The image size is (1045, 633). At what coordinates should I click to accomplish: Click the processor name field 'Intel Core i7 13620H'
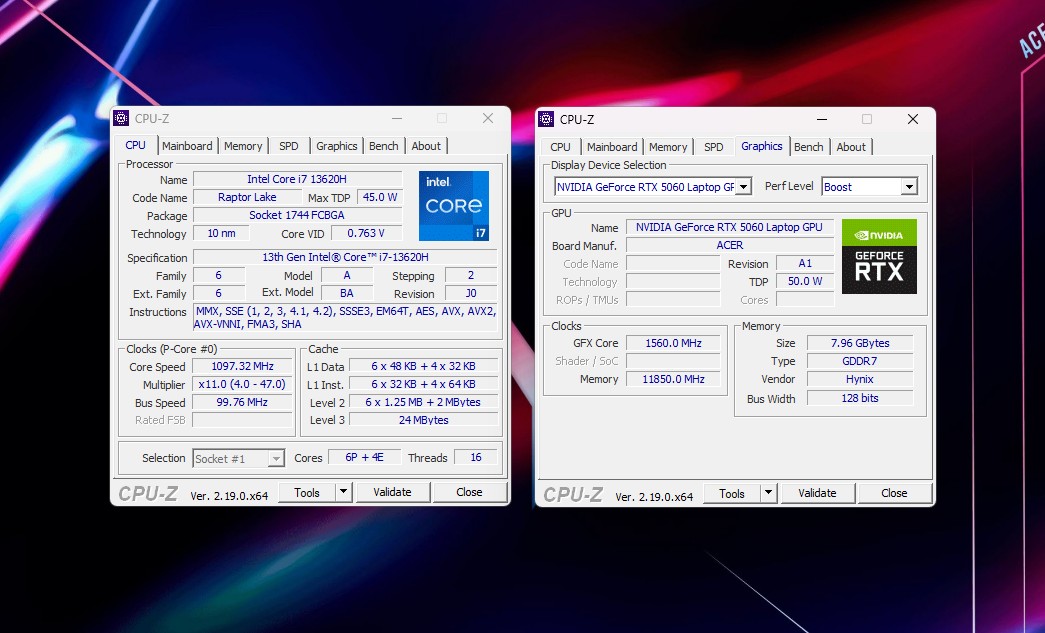(x=297, y=179)
